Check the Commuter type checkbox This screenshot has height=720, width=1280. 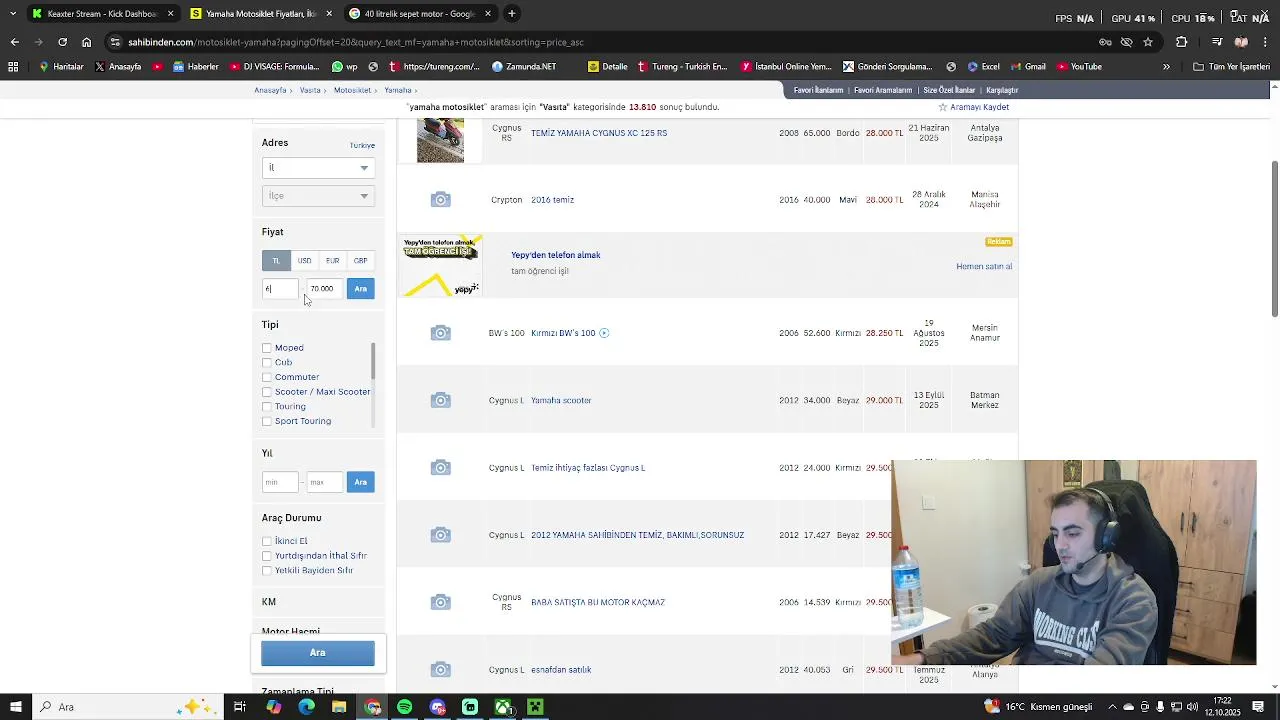[267, 377]
